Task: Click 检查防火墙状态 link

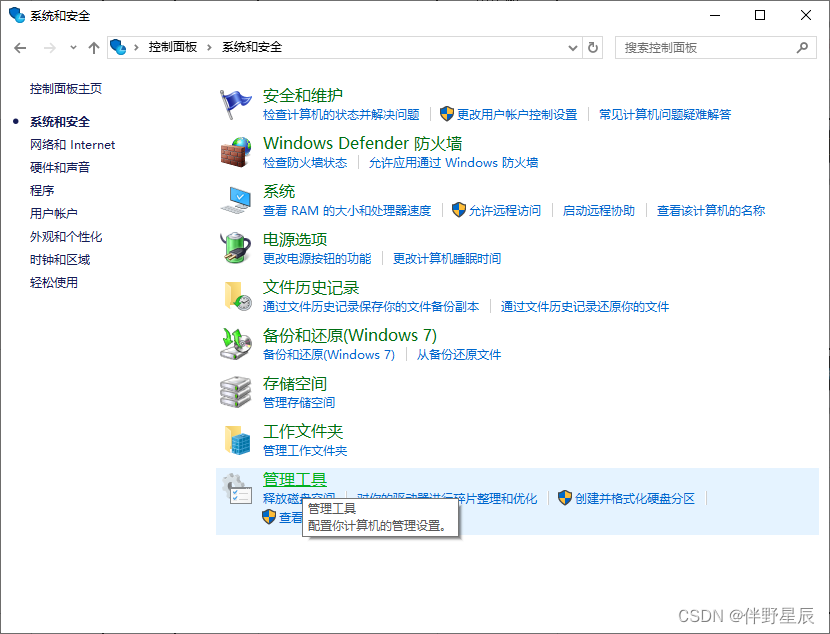Action: pos(305,162)
